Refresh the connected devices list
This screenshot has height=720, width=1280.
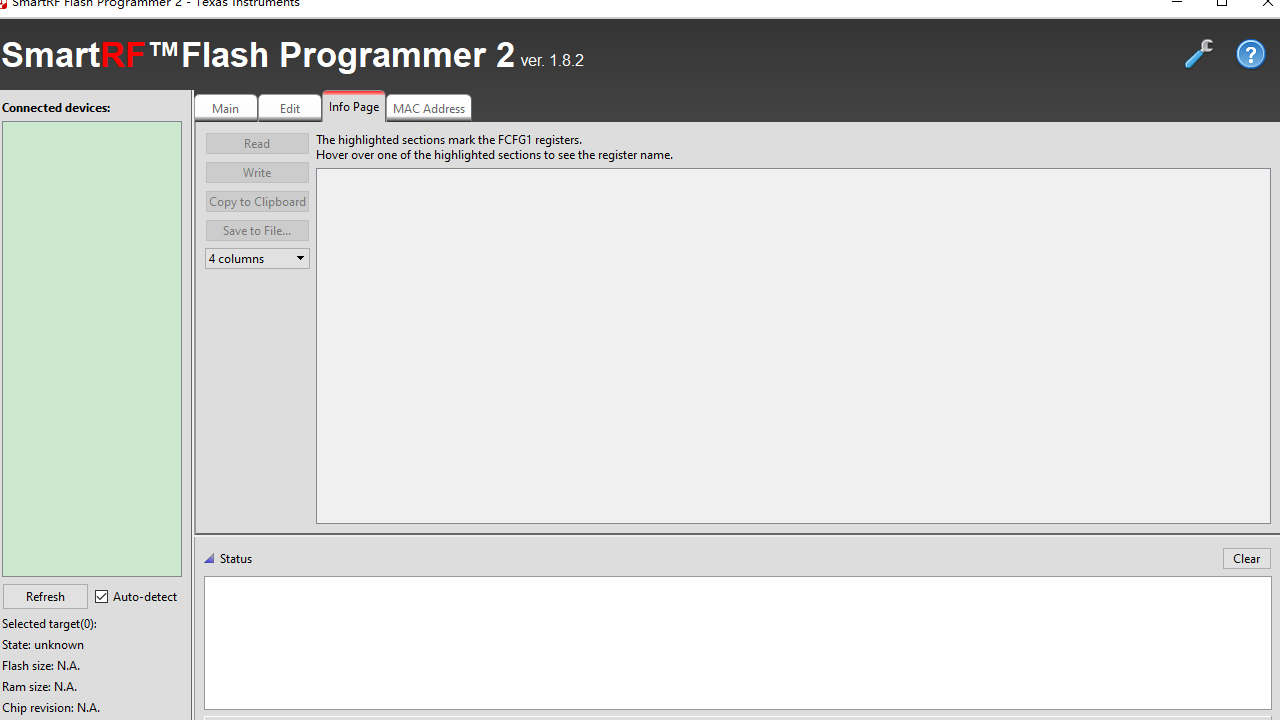coord(45,596)
